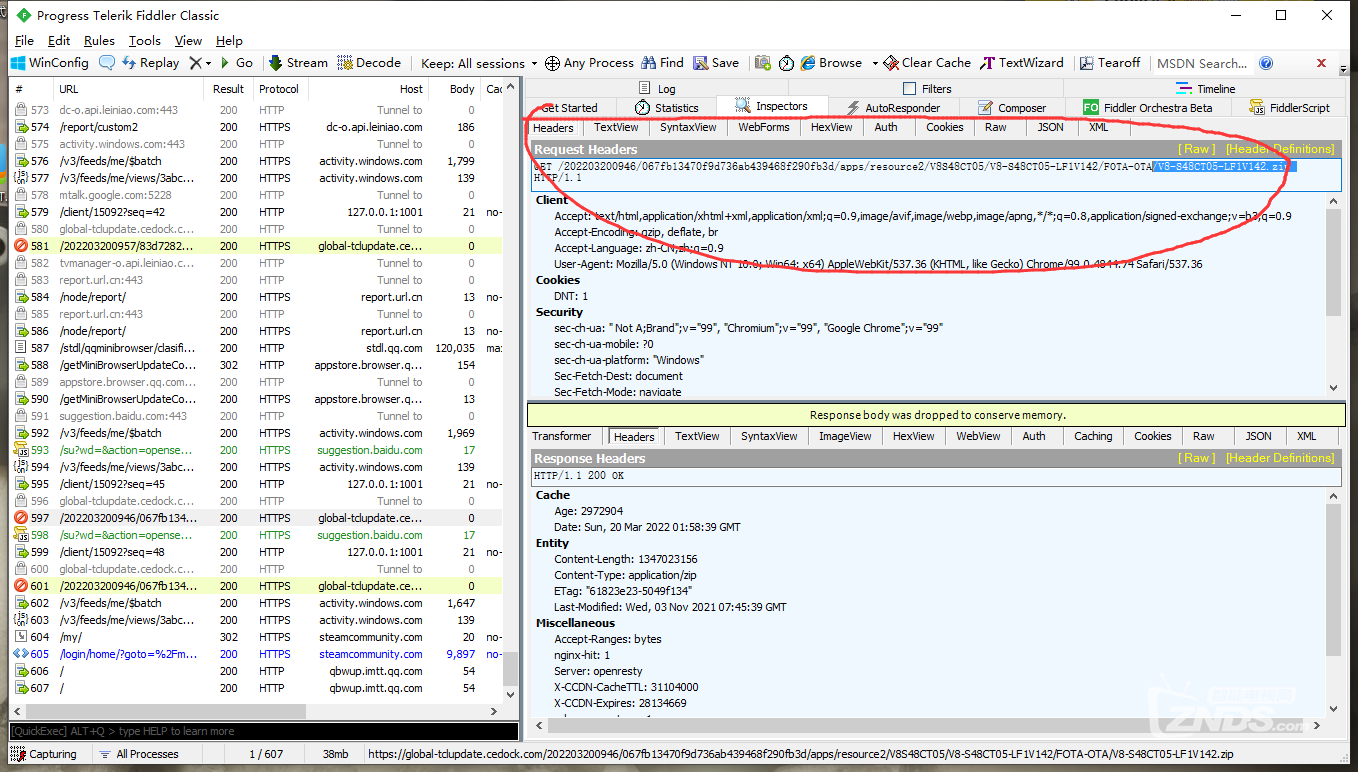The image size is (1358, 772).
Task: Open the View menu
Action: click(x=188, y=41)
